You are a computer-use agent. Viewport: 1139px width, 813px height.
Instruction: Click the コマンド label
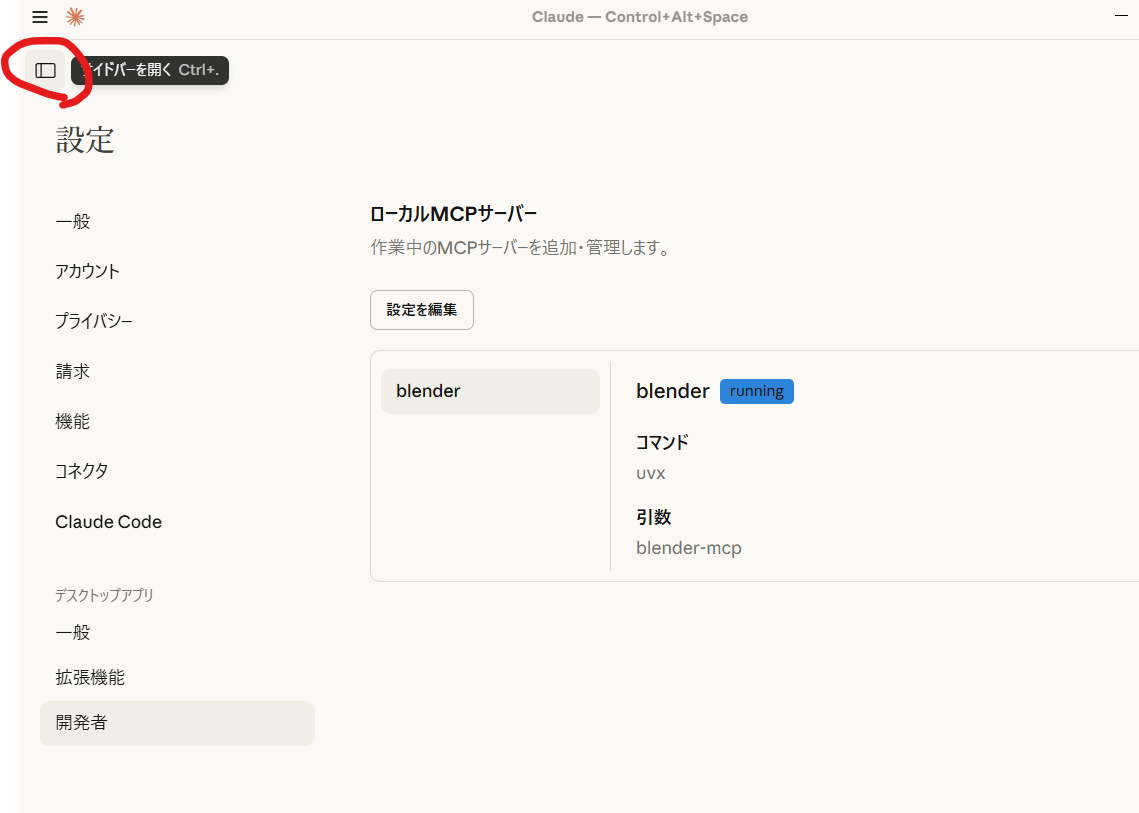click(662, 442)
